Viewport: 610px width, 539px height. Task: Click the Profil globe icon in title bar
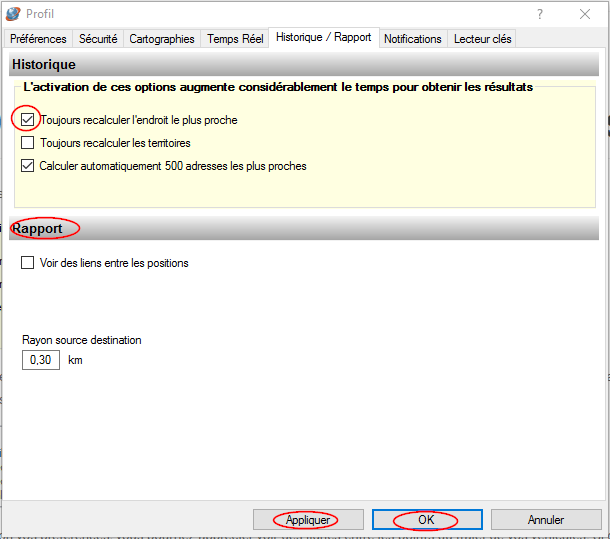[x=13, y=14]
